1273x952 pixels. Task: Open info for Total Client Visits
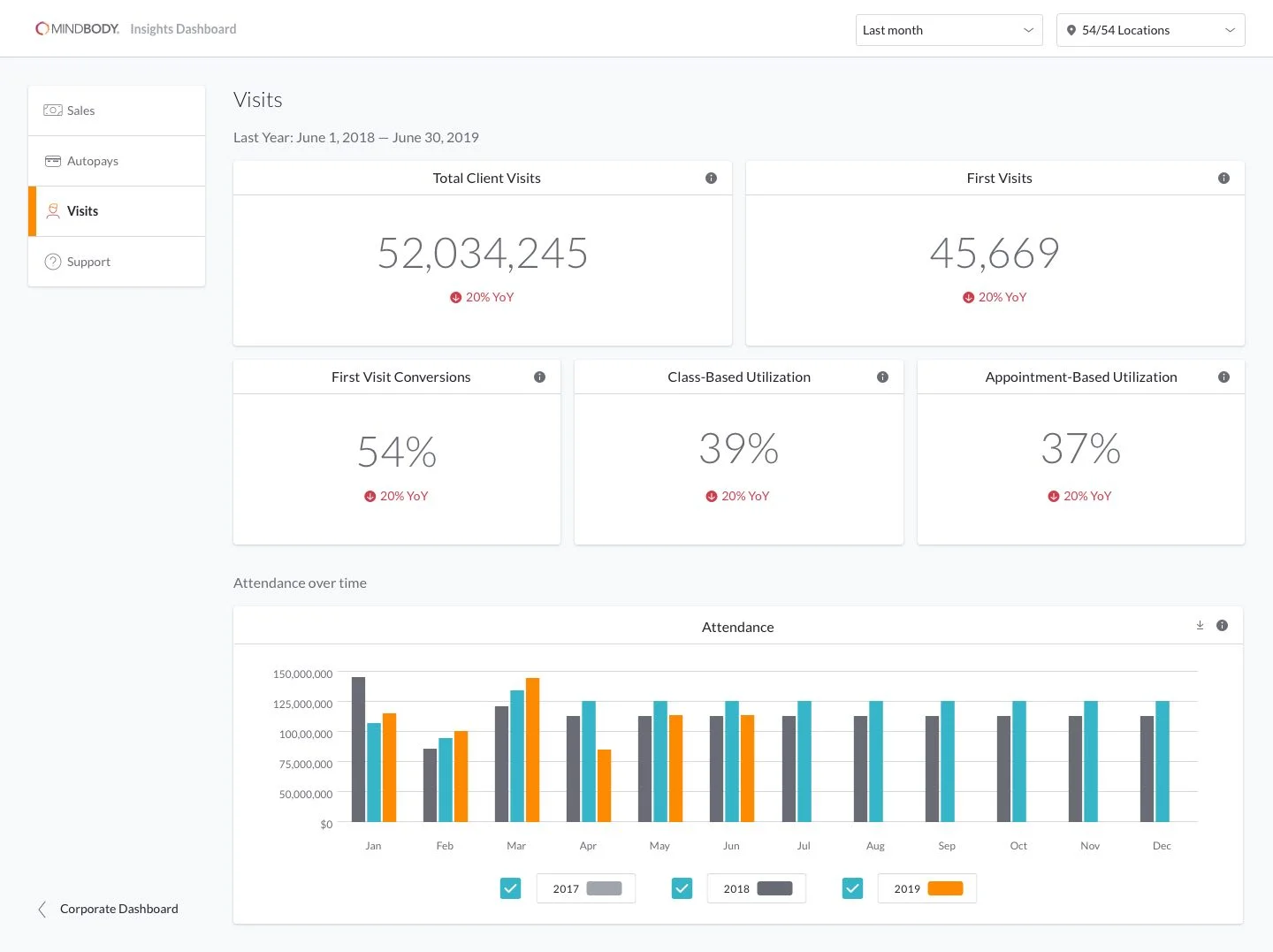point(711,179)
